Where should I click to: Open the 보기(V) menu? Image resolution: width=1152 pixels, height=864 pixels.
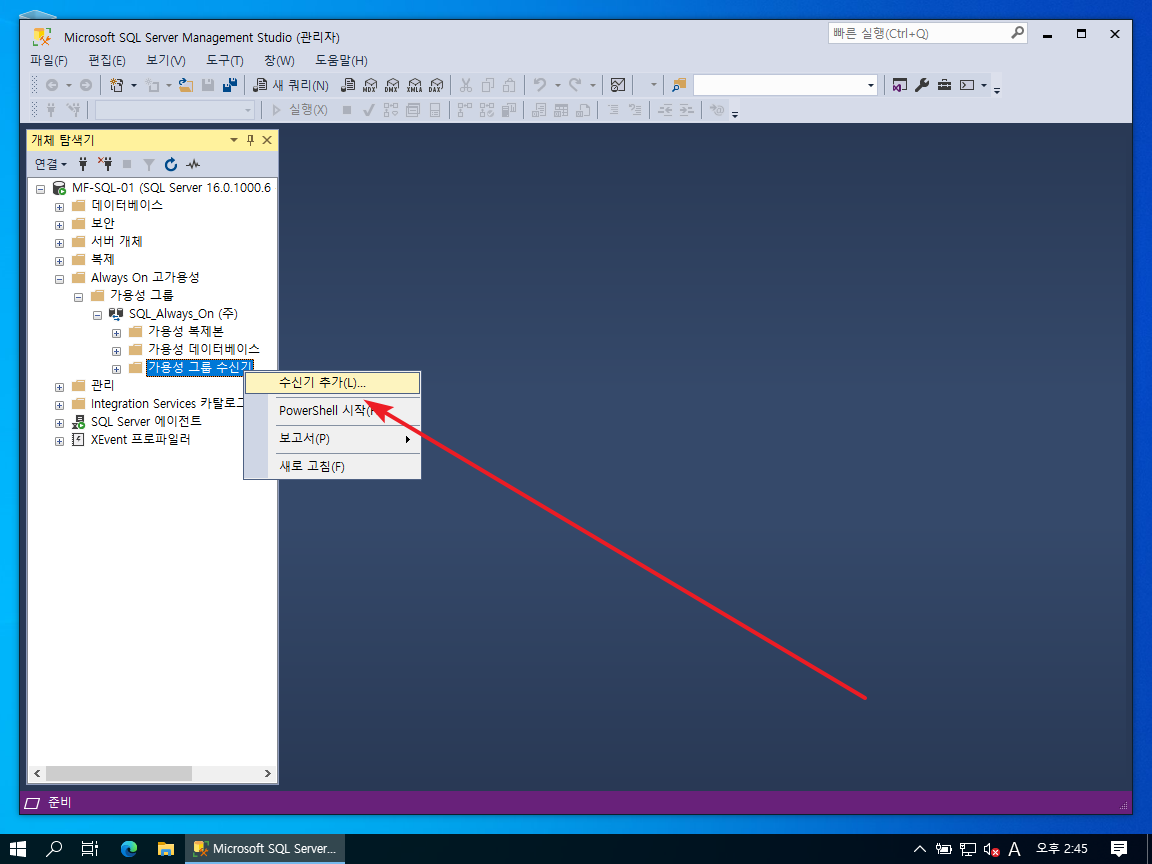166,60
